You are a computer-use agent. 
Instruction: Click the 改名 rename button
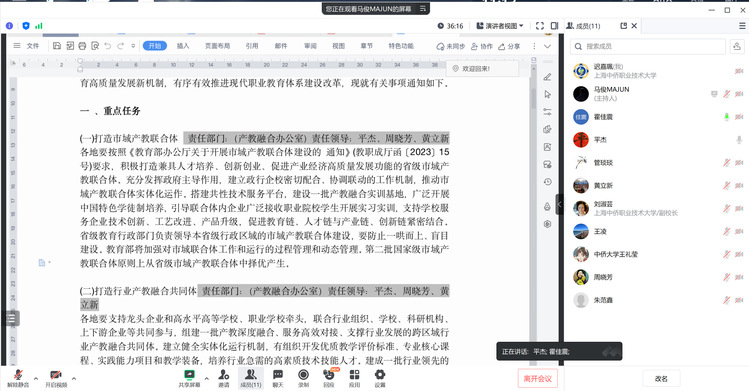tap(661, 379)
